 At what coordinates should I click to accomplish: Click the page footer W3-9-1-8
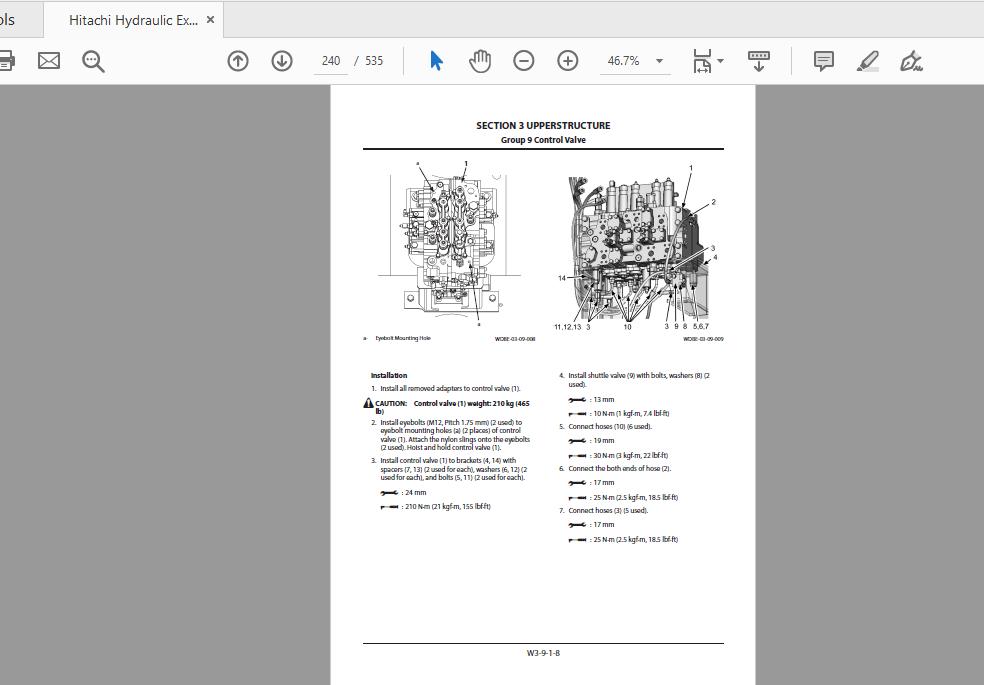point(543,653)
